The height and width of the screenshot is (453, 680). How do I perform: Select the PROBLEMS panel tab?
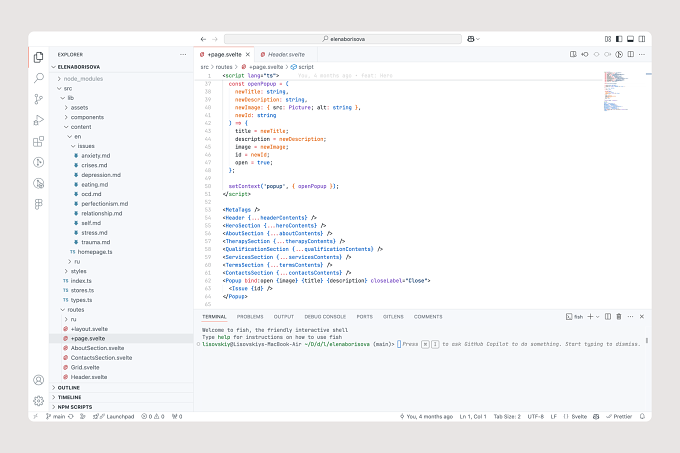250,317
